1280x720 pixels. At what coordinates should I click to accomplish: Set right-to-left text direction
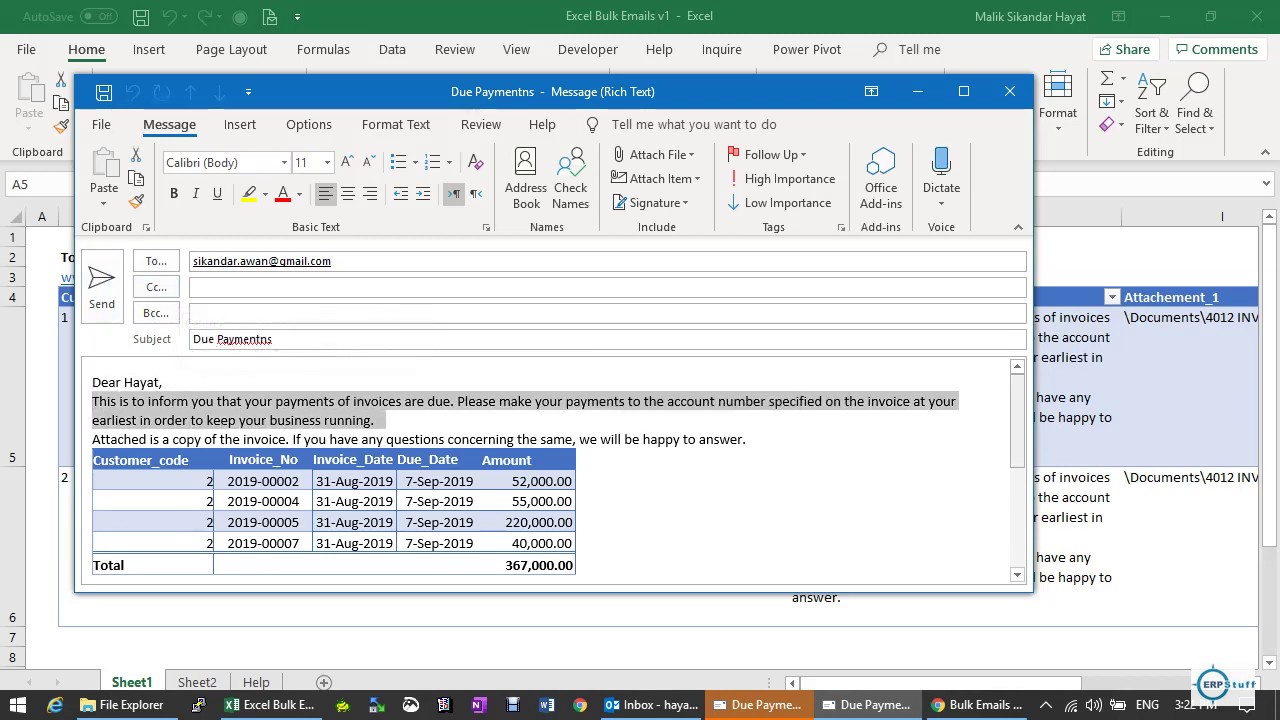(x=476, y=194)
